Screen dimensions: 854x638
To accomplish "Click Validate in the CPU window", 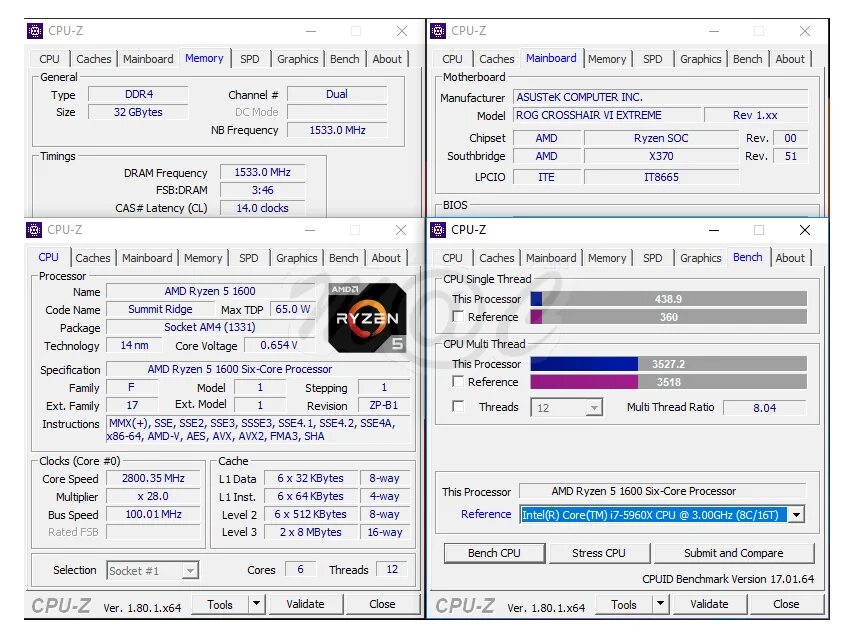I will click(305, 604).
